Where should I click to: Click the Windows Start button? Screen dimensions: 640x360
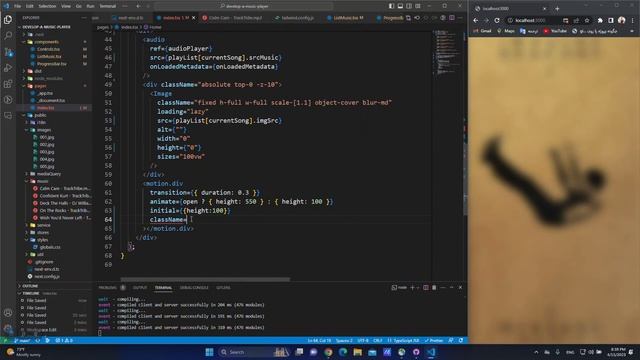[x=209, y=352]
